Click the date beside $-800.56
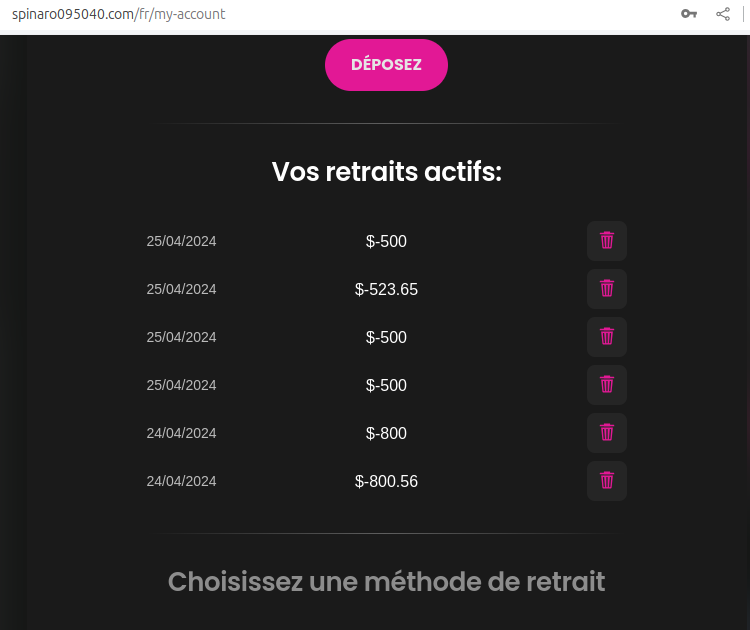 click(181, 481)
